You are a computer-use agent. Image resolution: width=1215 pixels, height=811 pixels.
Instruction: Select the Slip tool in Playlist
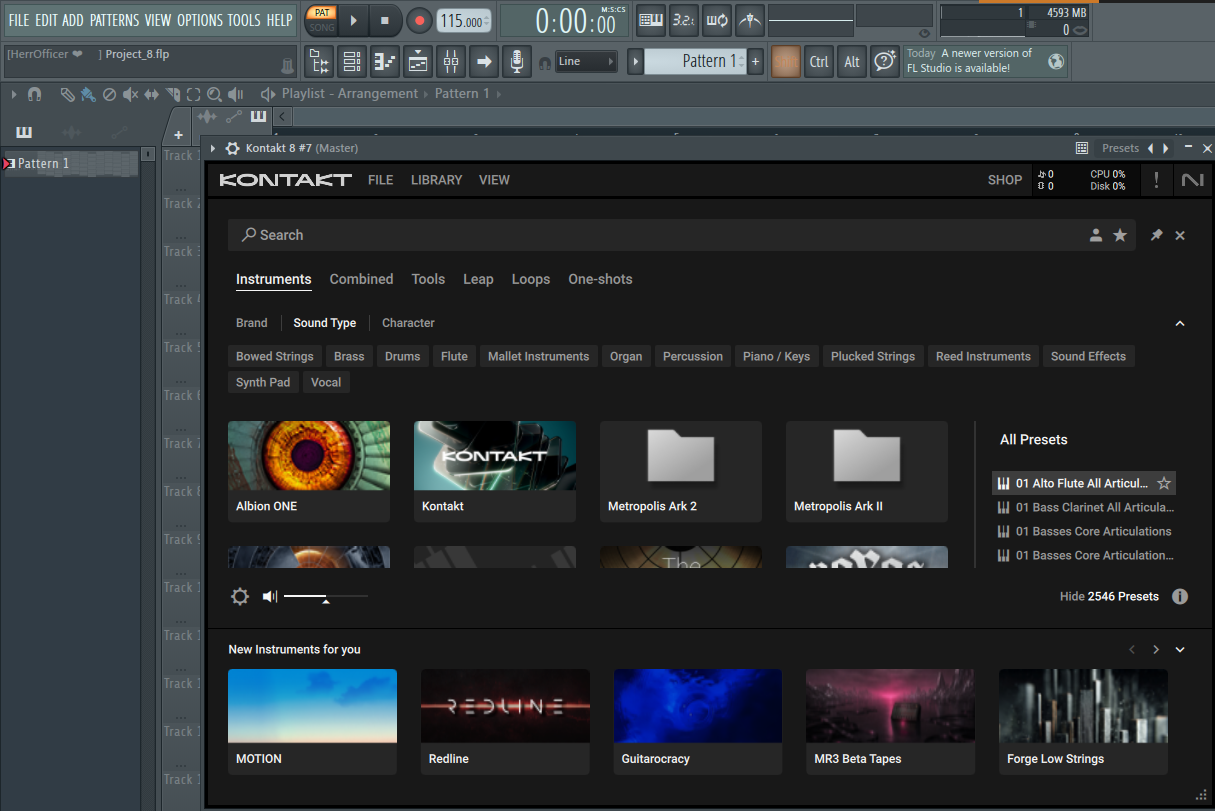pyautogui.click(x=151, y=94)
